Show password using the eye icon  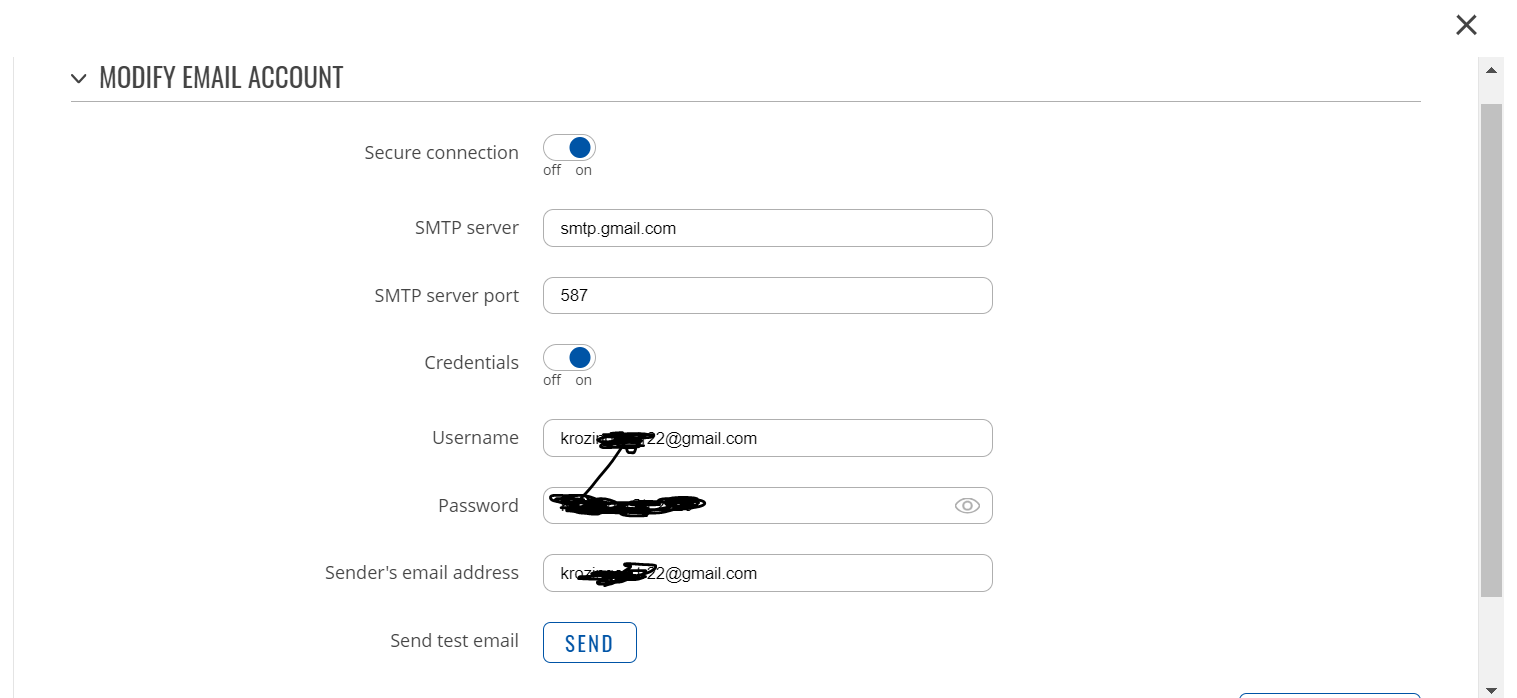point(967,506)
